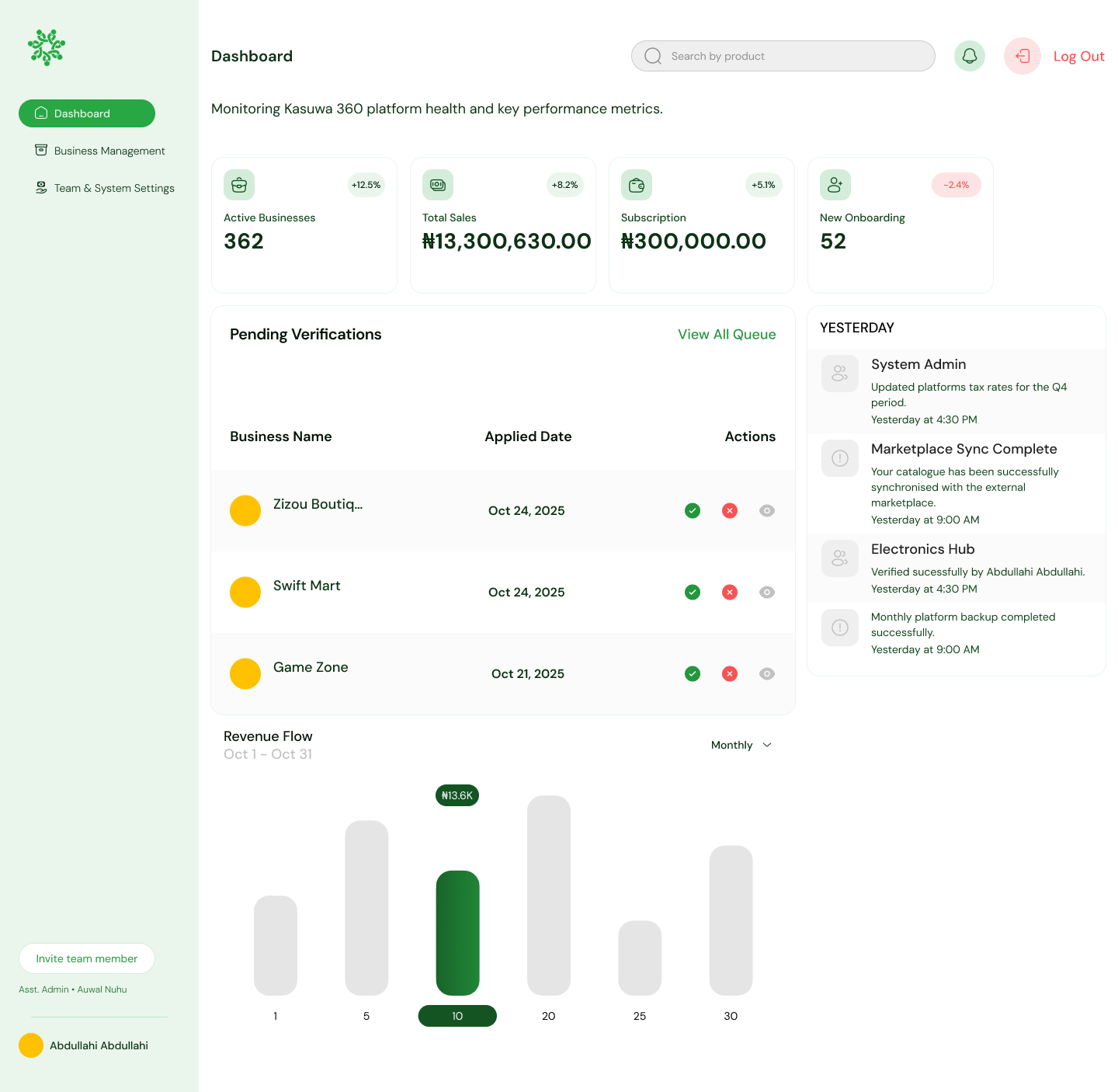
Task: Click the Active Businesses briefcase icon
Action: point(239,185)
